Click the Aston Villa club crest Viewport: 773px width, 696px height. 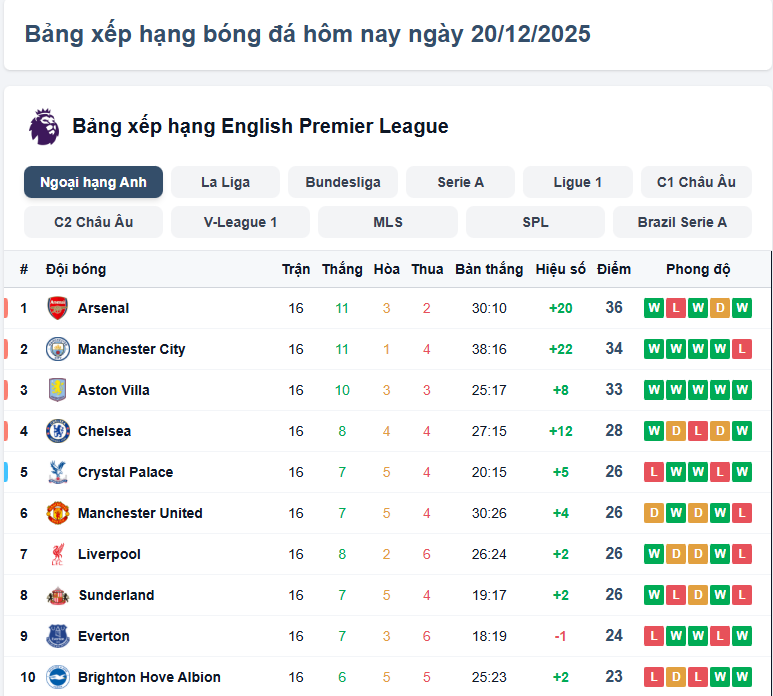[x=57, y=390]
